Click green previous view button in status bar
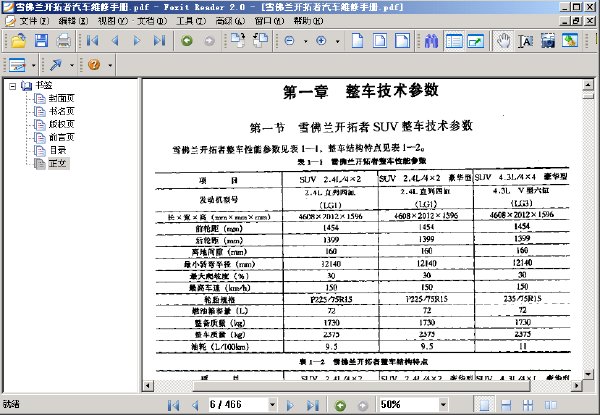Screen dimensions: 600x415 click(340, 405)
